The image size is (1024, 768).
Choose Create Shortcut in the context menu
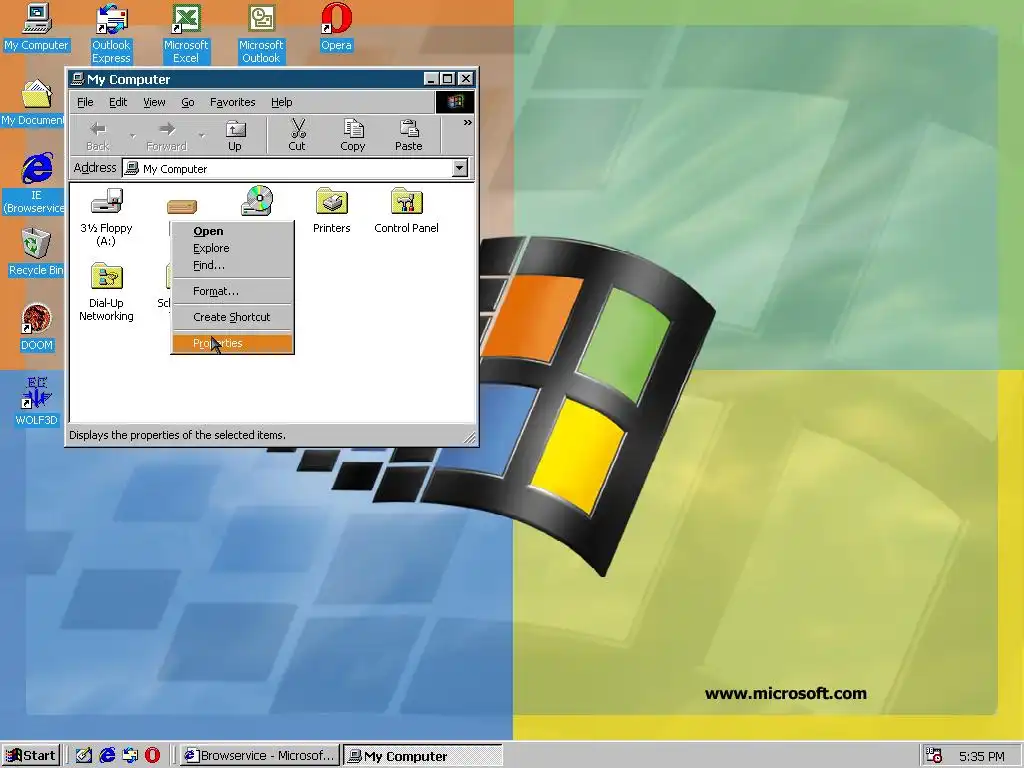click(x=232, y=317)
